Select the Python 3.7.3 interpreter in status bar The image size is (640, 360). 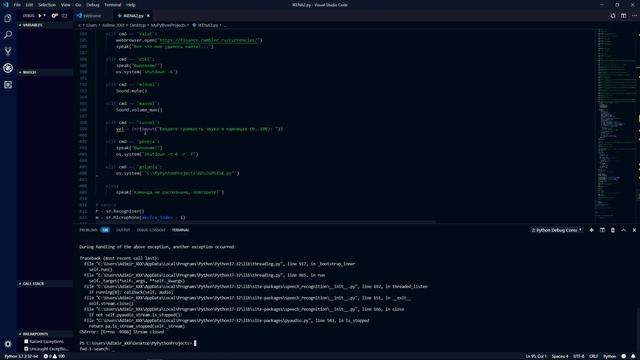tap(21, 356)
